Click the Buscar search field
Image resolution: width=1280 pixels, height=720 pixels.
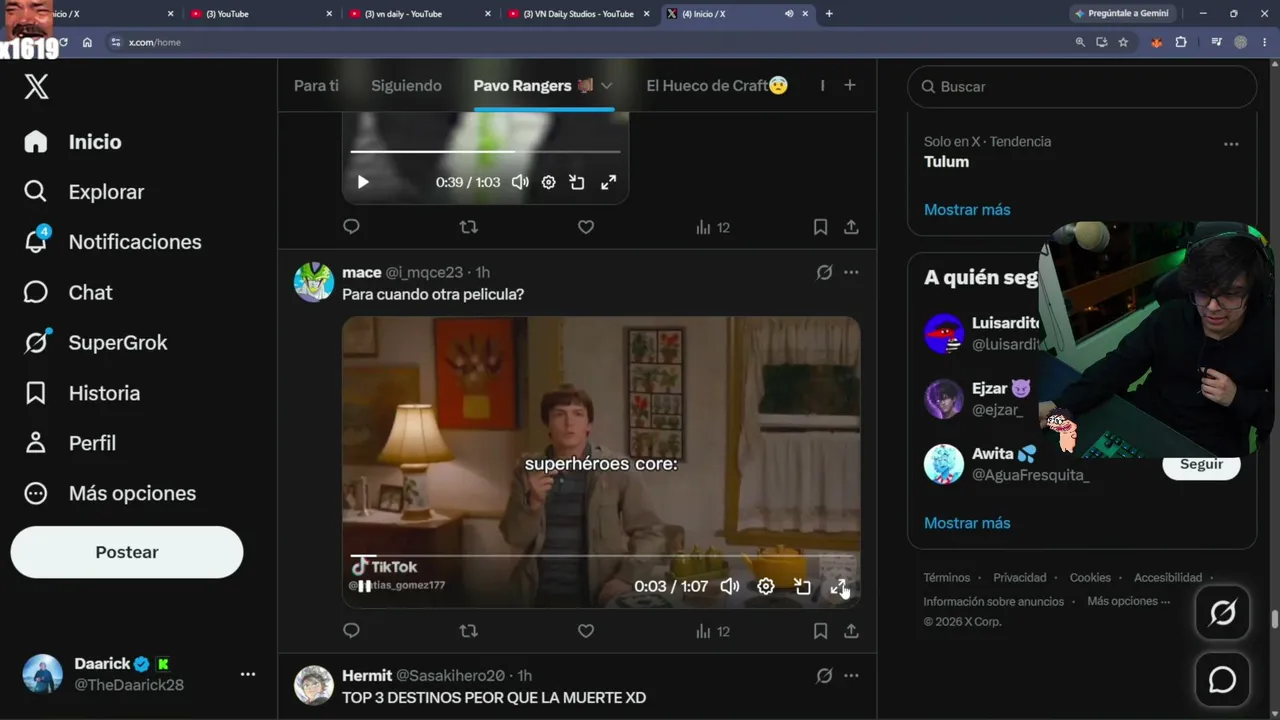pyautogui.click(x=1082, y=87)
